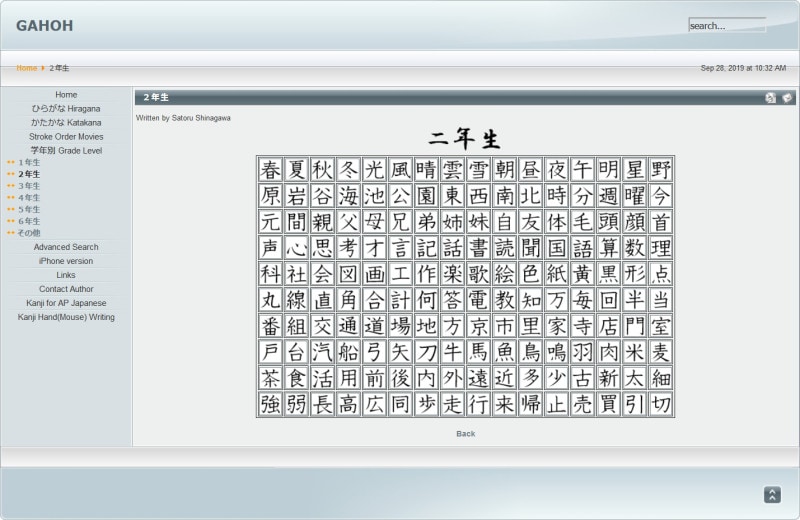Click kanji 切 tile
800x520 pixels.
[661, 404]
